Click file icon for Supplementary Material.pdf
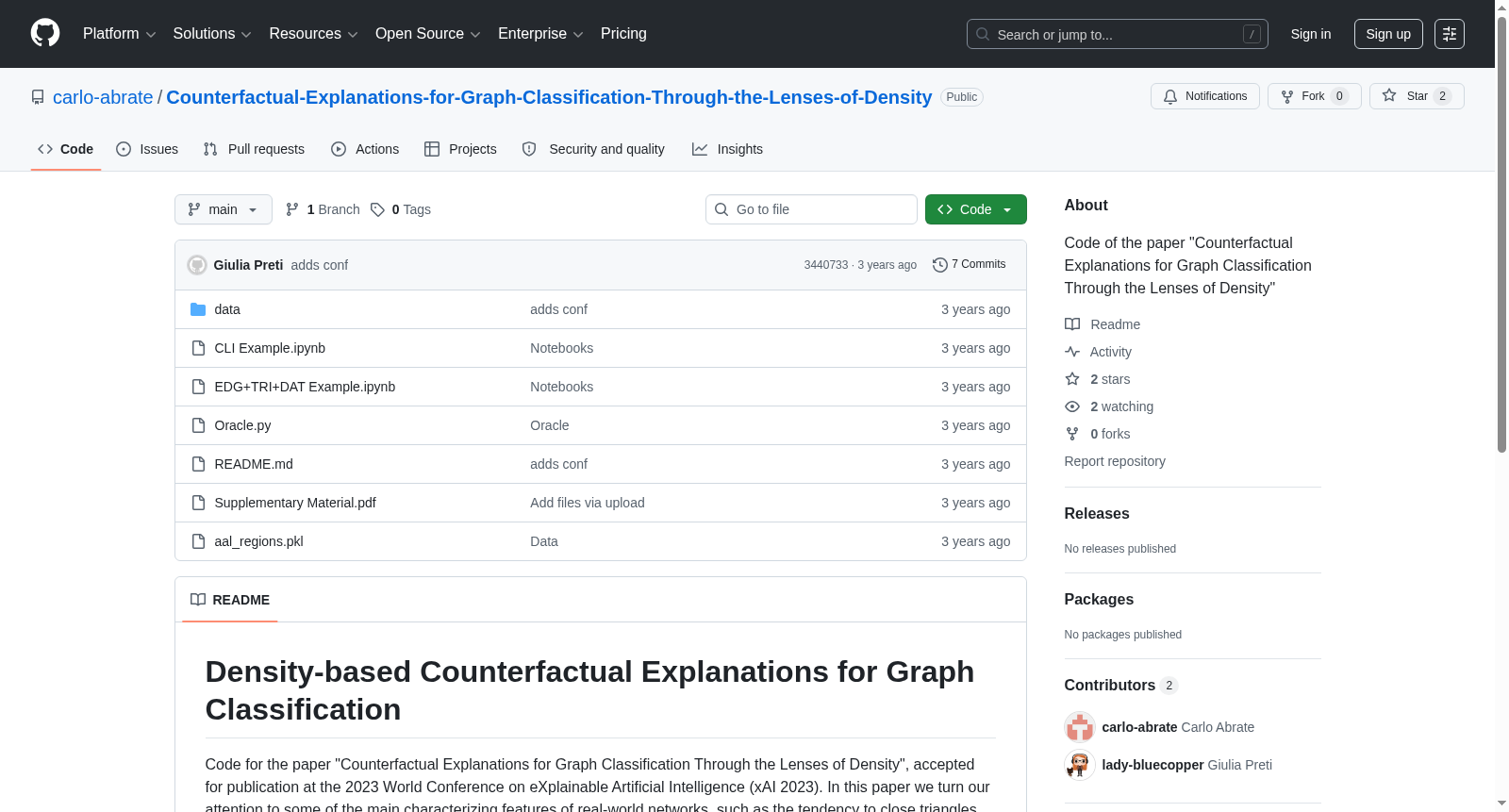The width and height of the screenshot is (1509, 812). point(198,503)
